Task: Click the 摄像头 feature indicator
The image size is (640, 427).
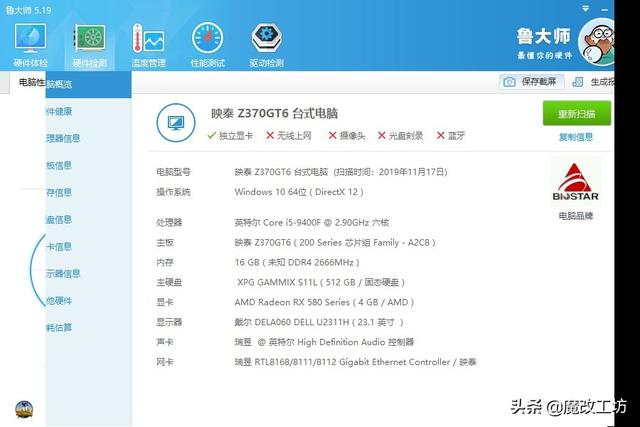Action: (x=347, y=136)
